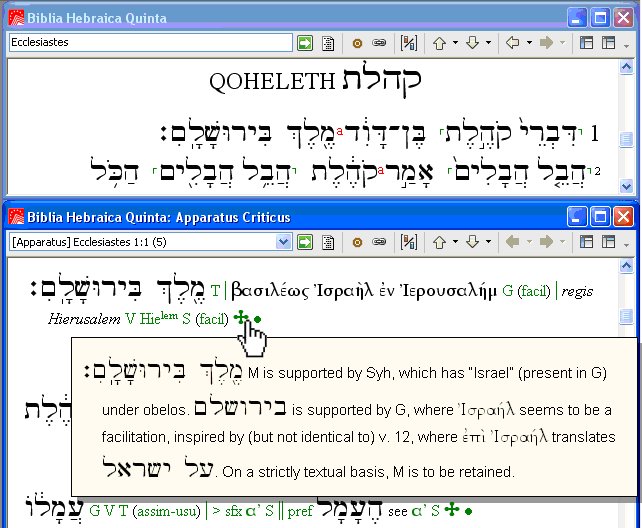Click the up arrow in the top window toolbar
This screenshot has height=528, width=642.
pos(439,43)
